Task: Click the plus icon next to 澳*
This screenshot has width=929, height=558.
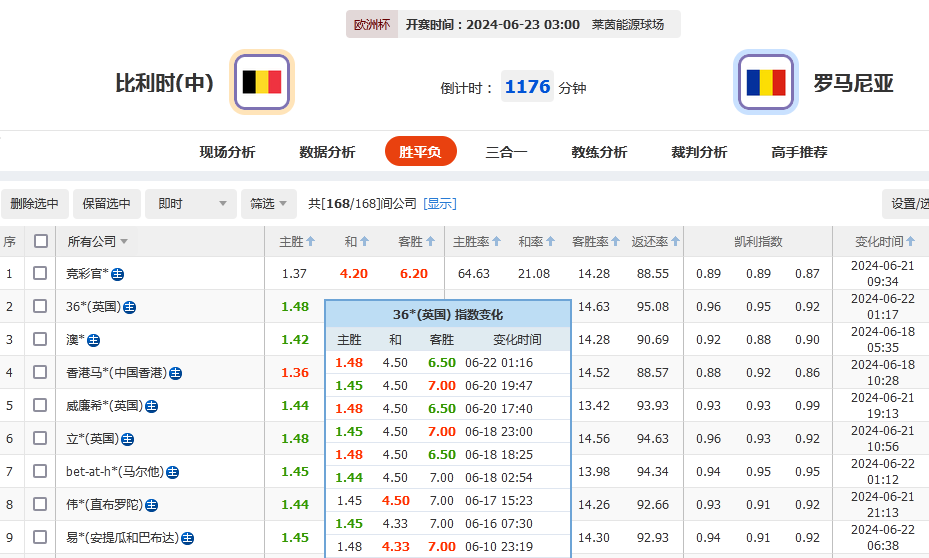Action: pos(94,340)
